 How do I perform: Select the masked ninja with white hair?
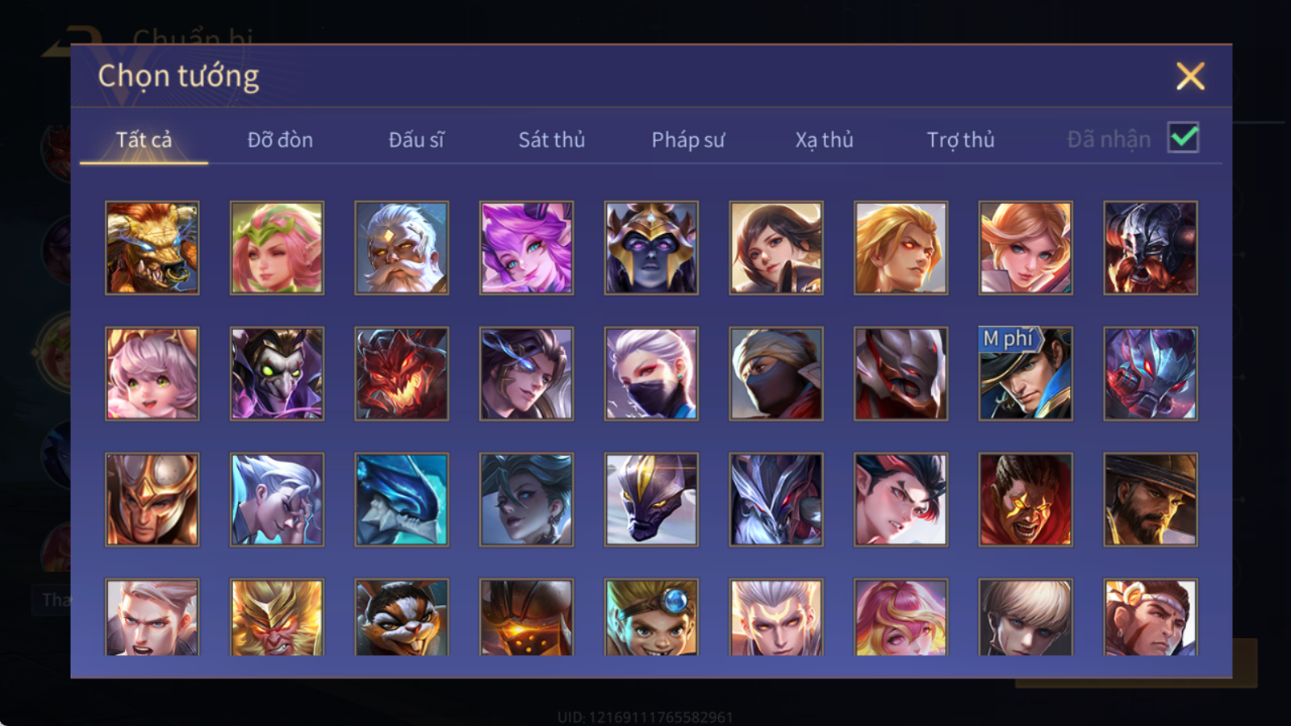point(651,374)
